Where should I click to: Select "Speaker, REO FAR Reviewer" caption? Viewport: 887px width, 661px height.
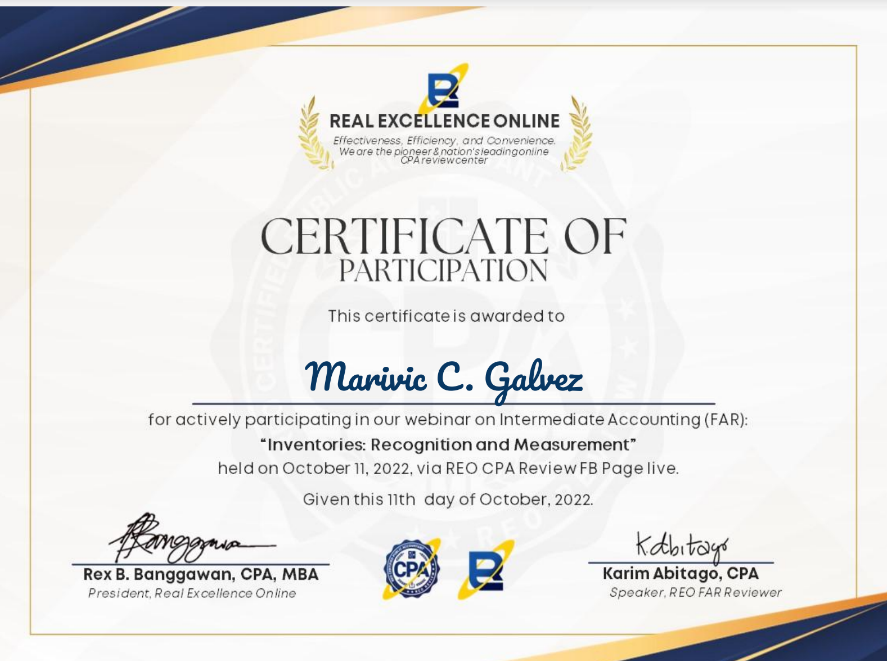(696, 593)
